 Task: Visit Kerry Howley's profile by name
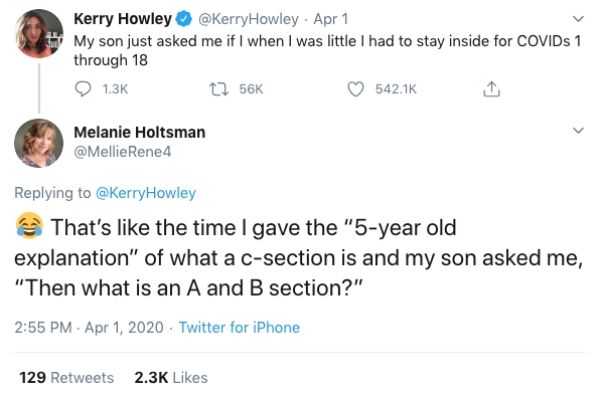click(x=123, y=18)
